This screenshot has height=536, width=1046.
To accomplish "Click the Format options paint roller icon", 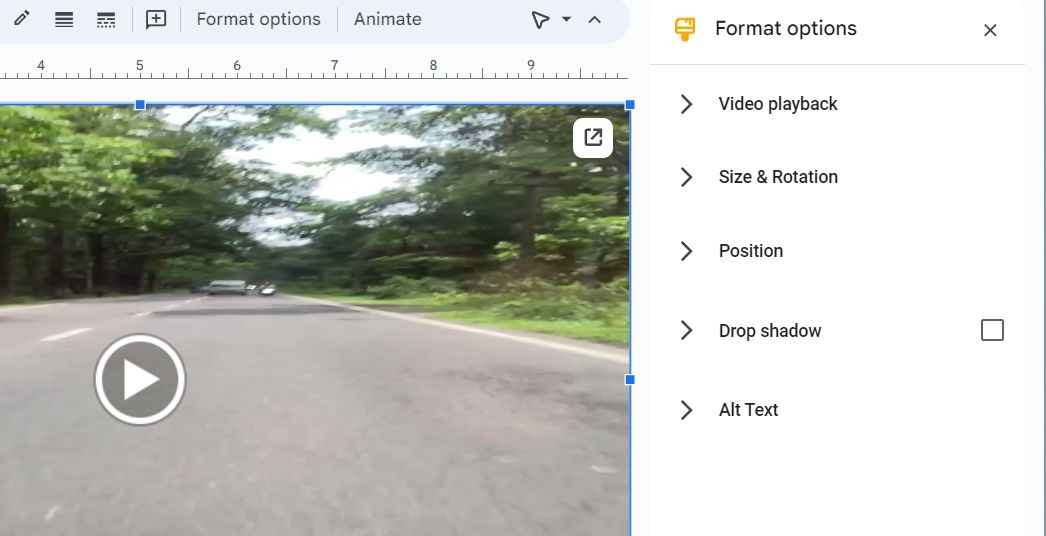I will pyautogui.click(x=684, y=29).
